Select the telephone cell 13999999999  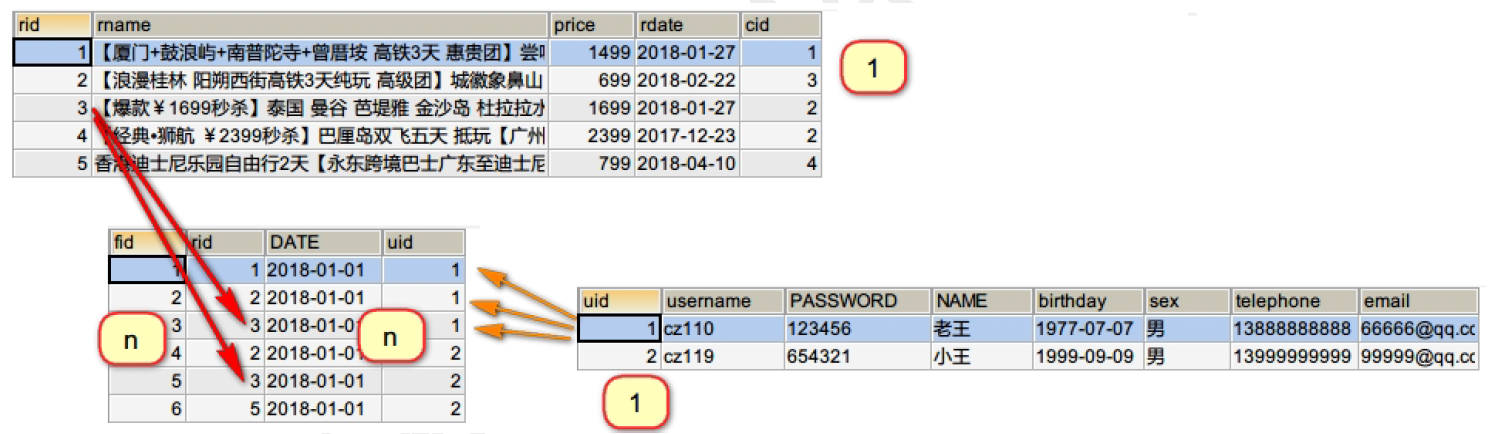1294,355
